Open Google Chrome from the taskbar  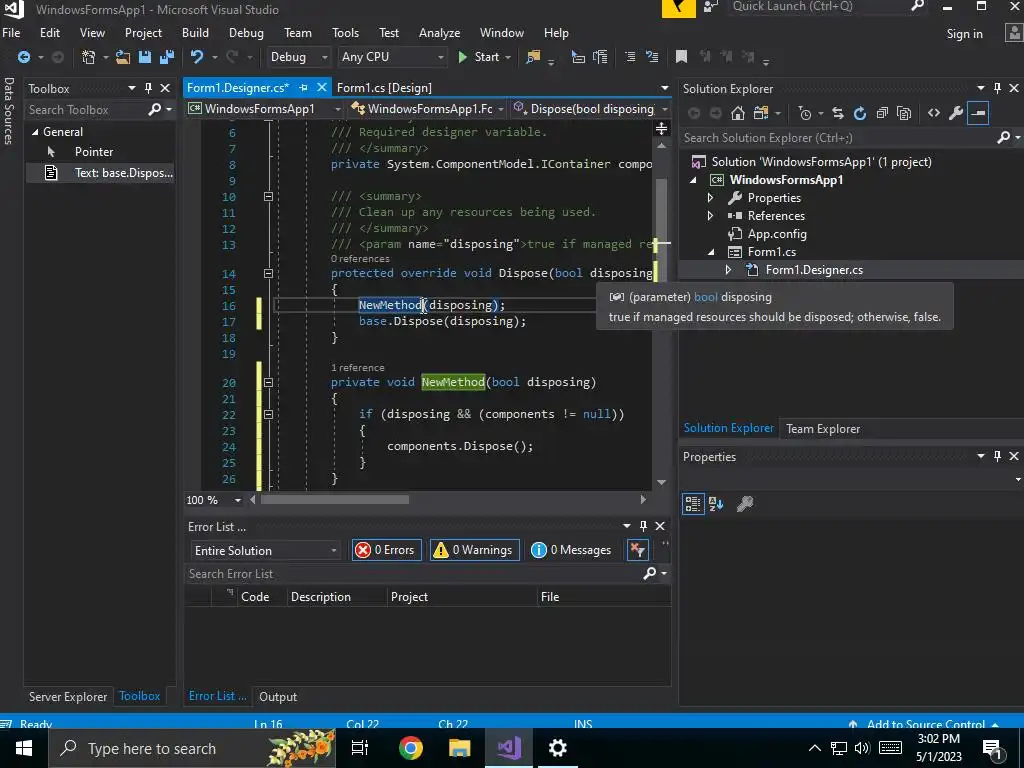(411, 748)
